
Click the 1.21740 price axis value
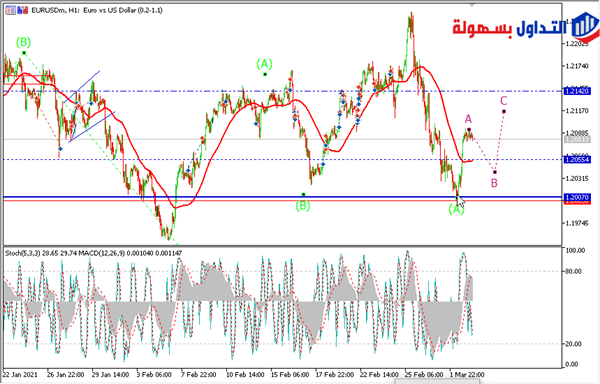pos(577,66)
